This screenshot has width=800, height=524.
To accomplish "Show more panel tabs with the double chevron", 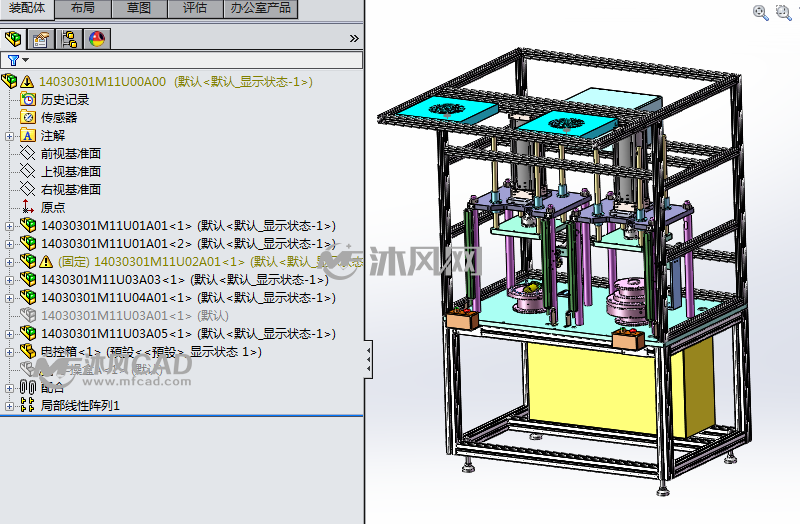I will 354,39.
